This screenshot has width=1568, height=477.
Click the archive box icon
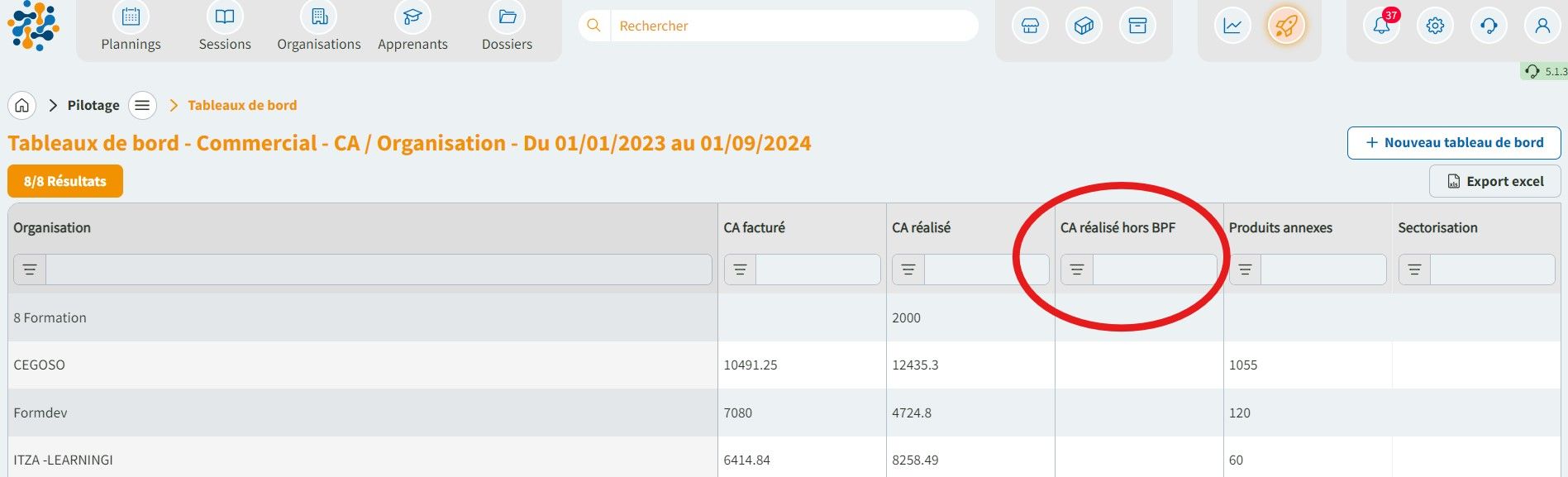(x=1137, y=26)
